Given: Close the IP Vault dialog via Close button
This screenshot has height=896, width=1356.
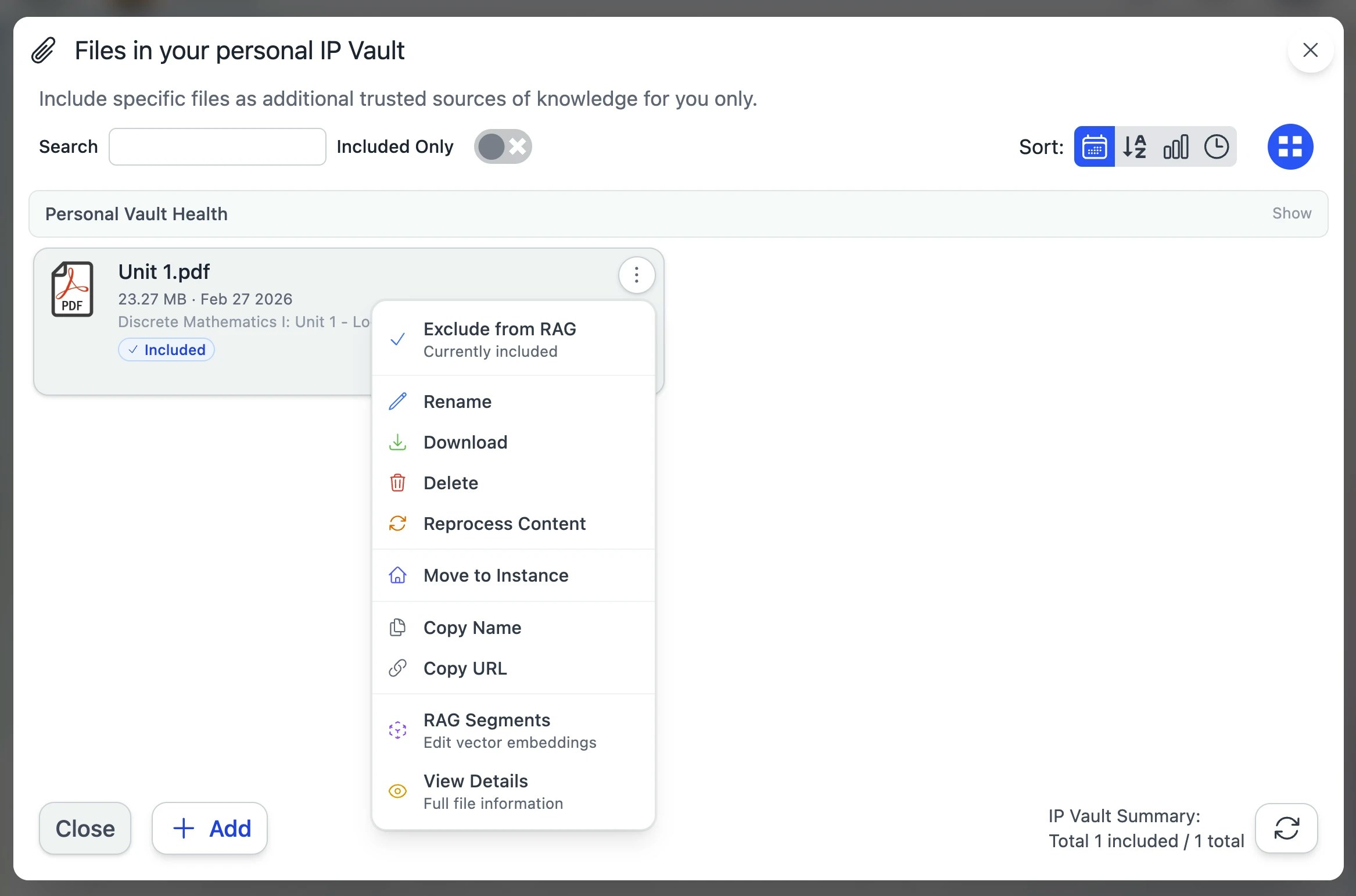Looking at the screenshot, I should 85,828.
